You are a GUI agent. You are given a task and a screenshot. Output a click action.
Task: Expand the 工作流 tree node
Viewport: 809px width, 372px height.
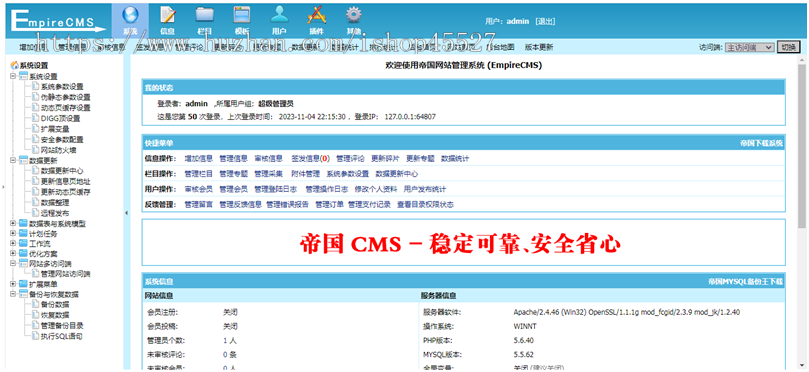(13, 244)
